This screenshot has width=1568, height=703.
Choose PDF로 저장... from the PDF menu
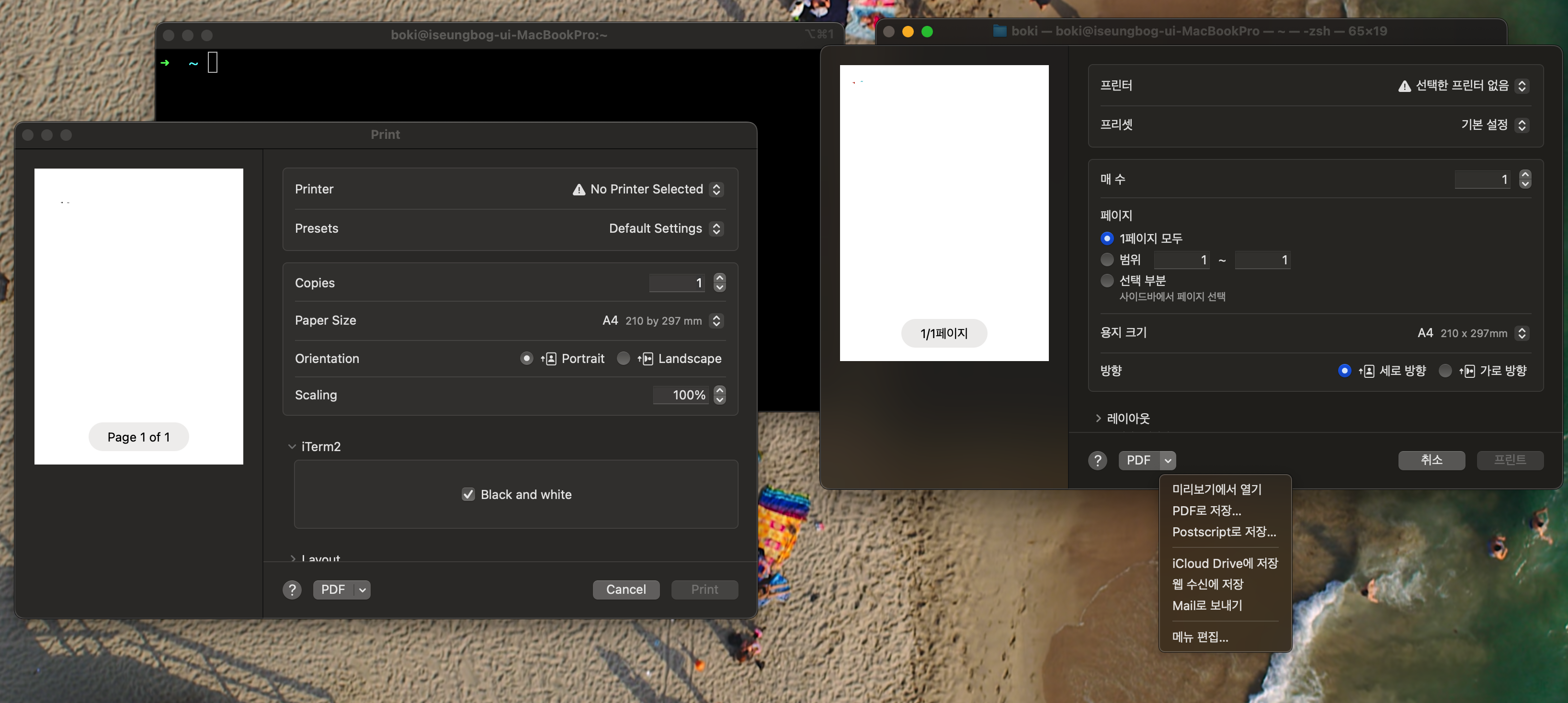(x=1206, y=510)
